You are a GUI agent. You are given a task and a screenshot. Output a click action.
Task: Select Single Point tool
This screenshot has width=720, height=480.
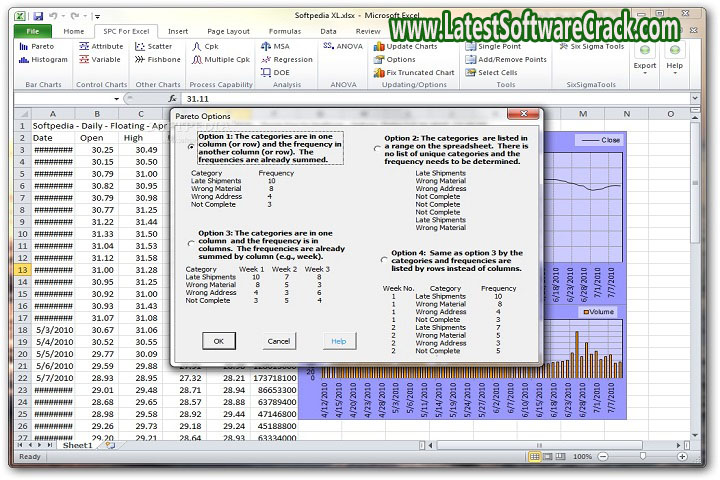pos(493,46)
